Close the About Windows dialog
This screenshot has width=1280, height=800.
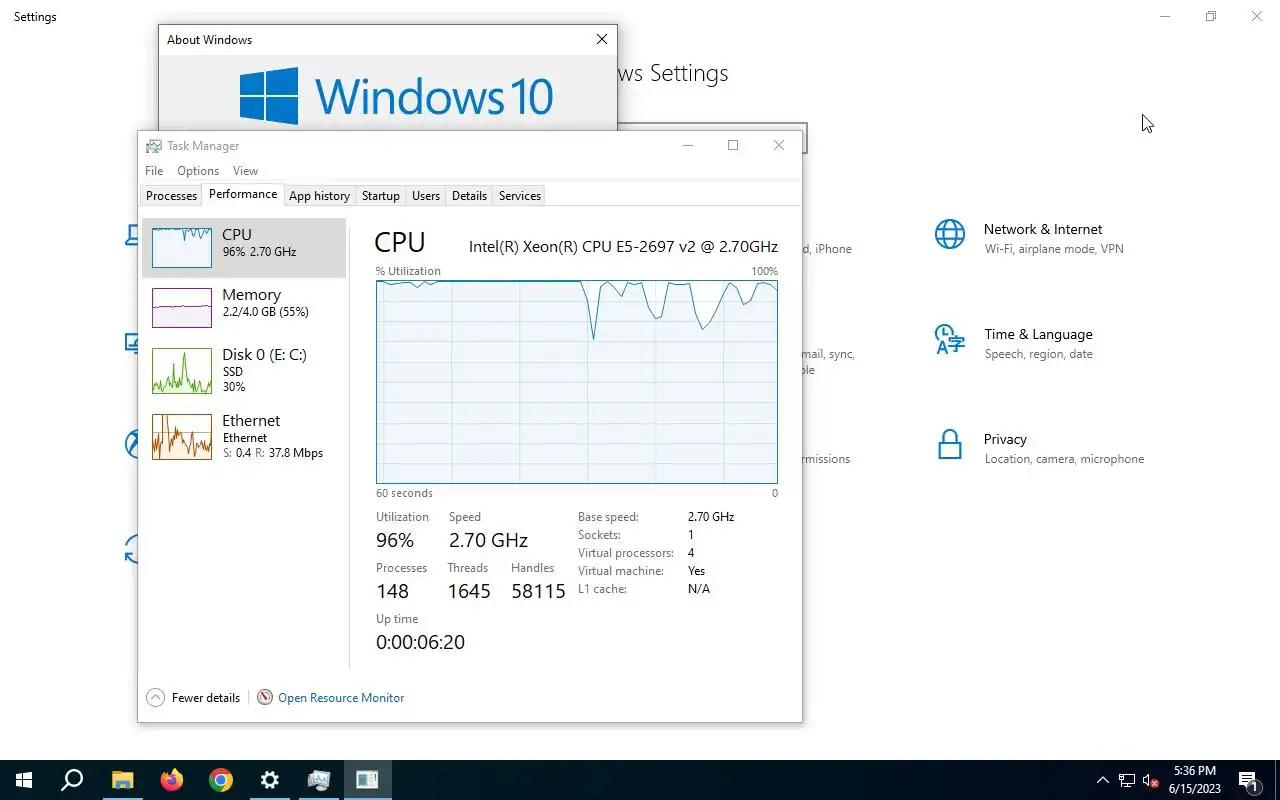click(x=601, y=40)
